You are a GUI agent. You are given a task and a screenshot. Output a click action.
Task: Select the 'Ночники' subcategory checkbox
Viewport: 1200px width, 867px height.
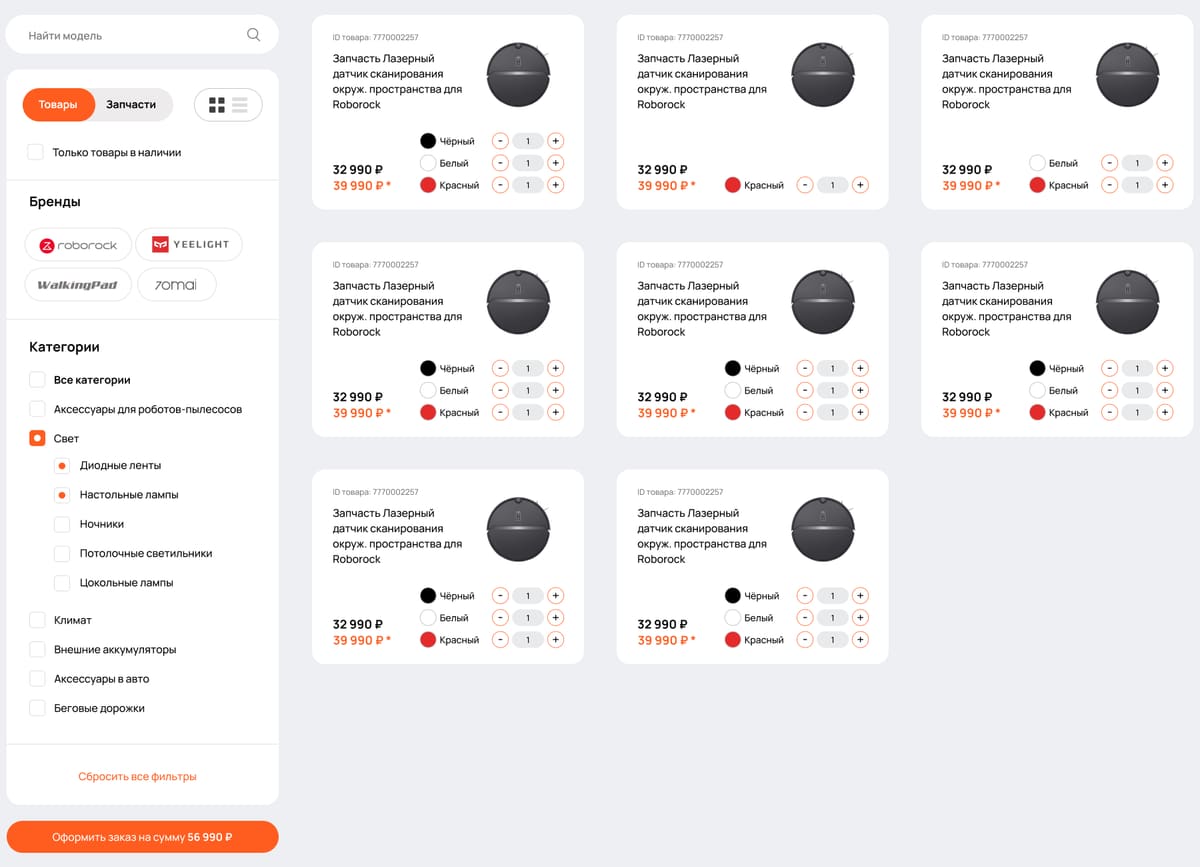pyautogui.click(x=62, y=524)
